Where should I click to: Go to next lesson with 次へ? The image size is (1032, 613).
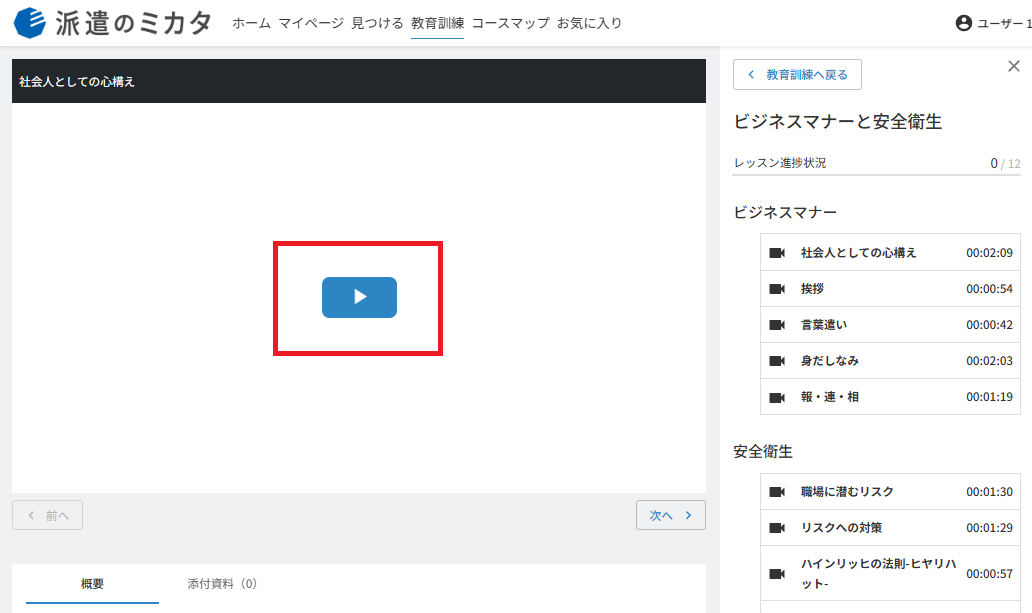pos(671,515)
